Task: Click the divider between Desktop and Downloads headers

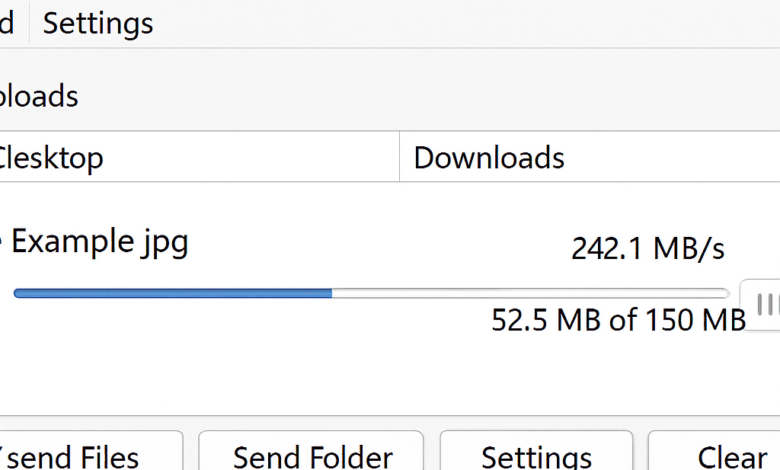Action: point(399,157)
